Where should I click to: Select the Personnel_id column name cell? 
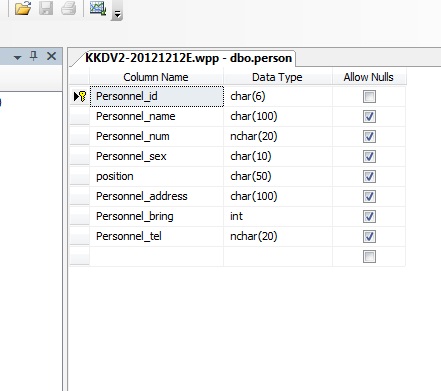157,97
